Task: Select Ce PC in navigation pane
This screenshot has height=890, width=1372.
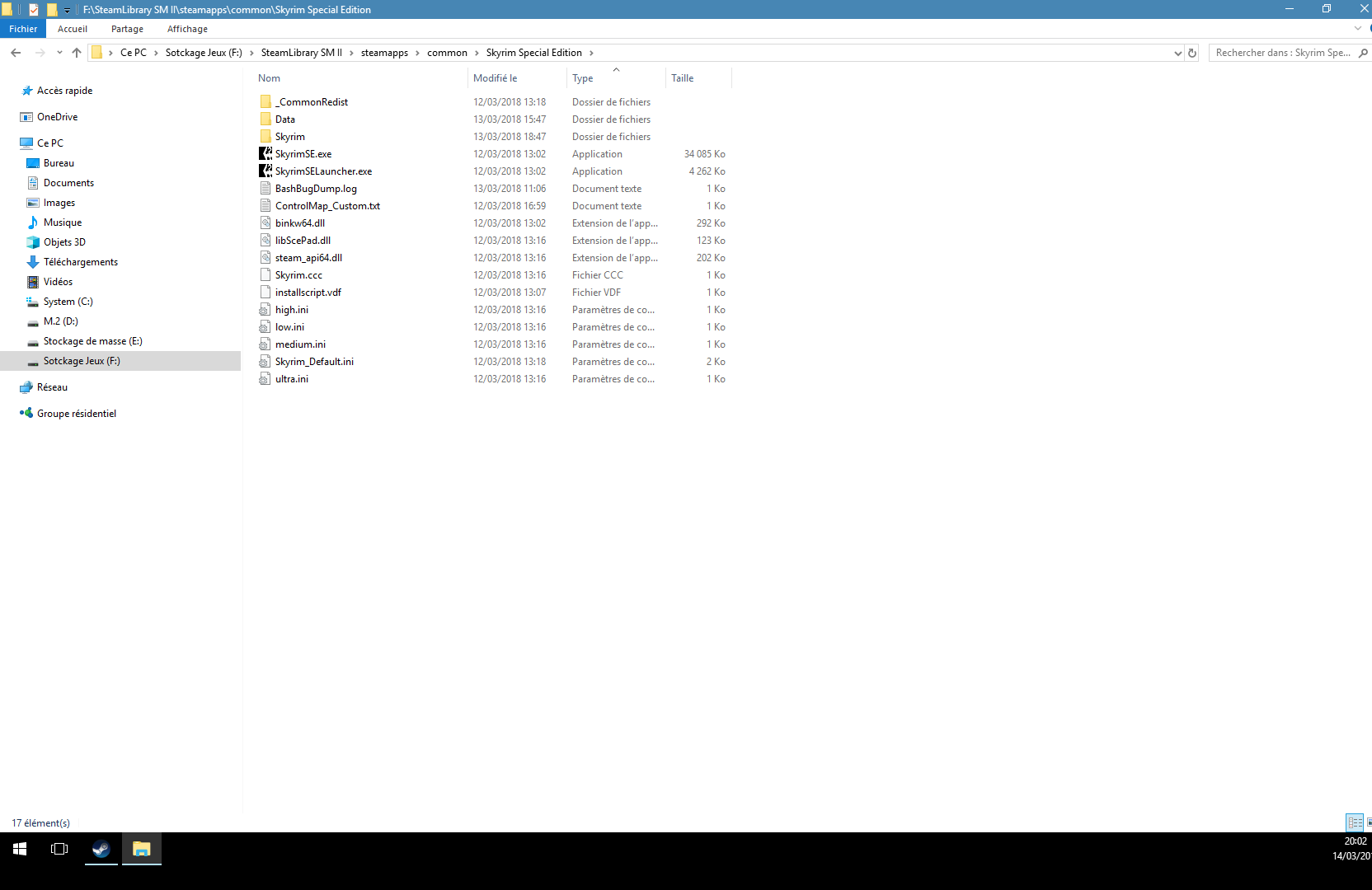Action: pyautogui.click(x=49, y=143)
